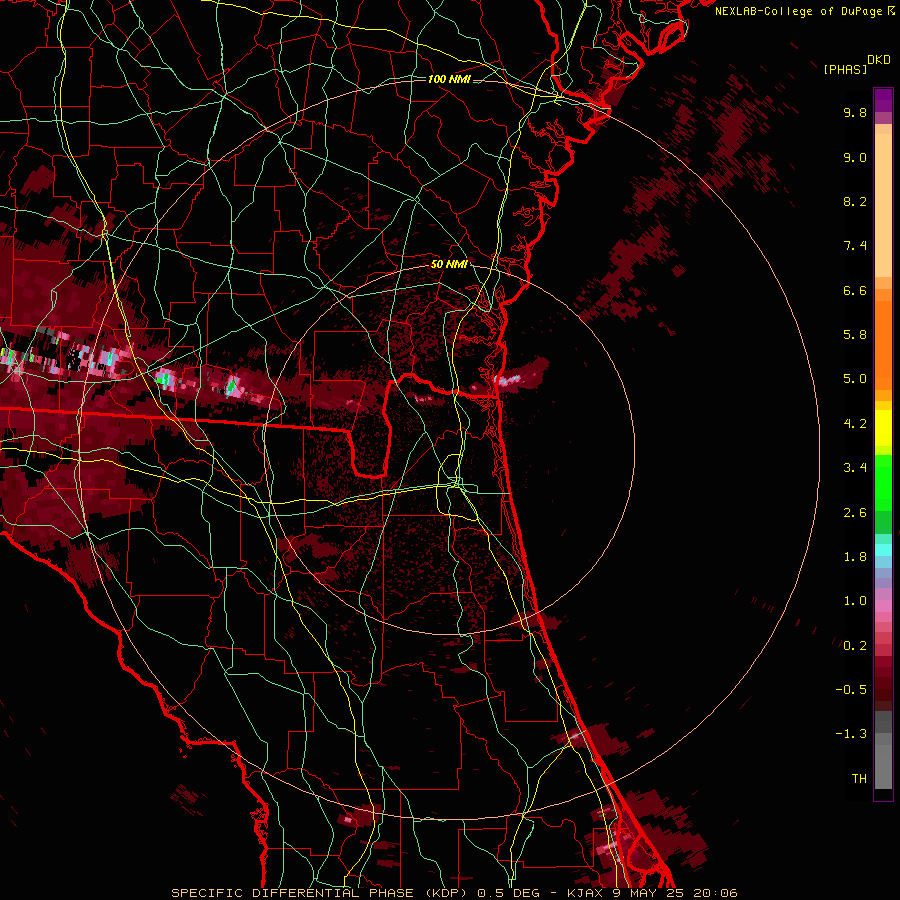Click the NEXLAB-College of DuPage label
Viewport: 900px width, 900px height.
(799, 11)
